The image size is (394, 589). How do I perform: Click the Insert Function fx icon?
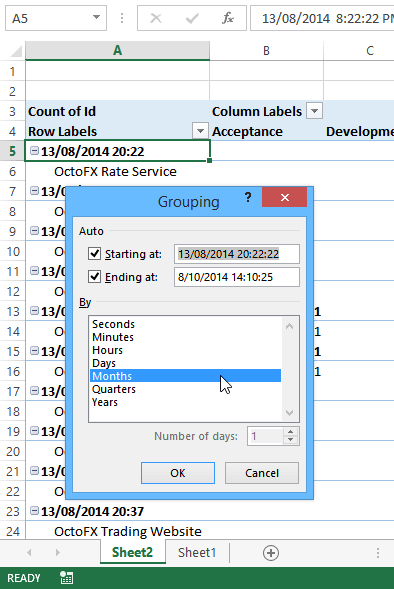(x=228, y=18)
